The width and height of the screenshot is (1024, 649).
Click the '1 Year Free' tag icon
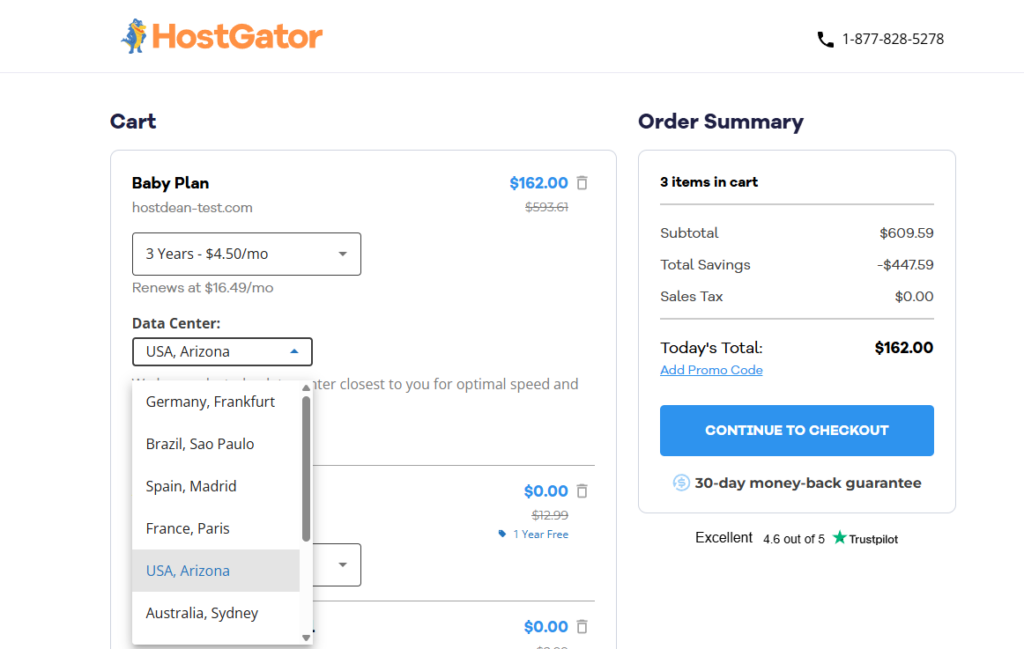coord(502,534)
